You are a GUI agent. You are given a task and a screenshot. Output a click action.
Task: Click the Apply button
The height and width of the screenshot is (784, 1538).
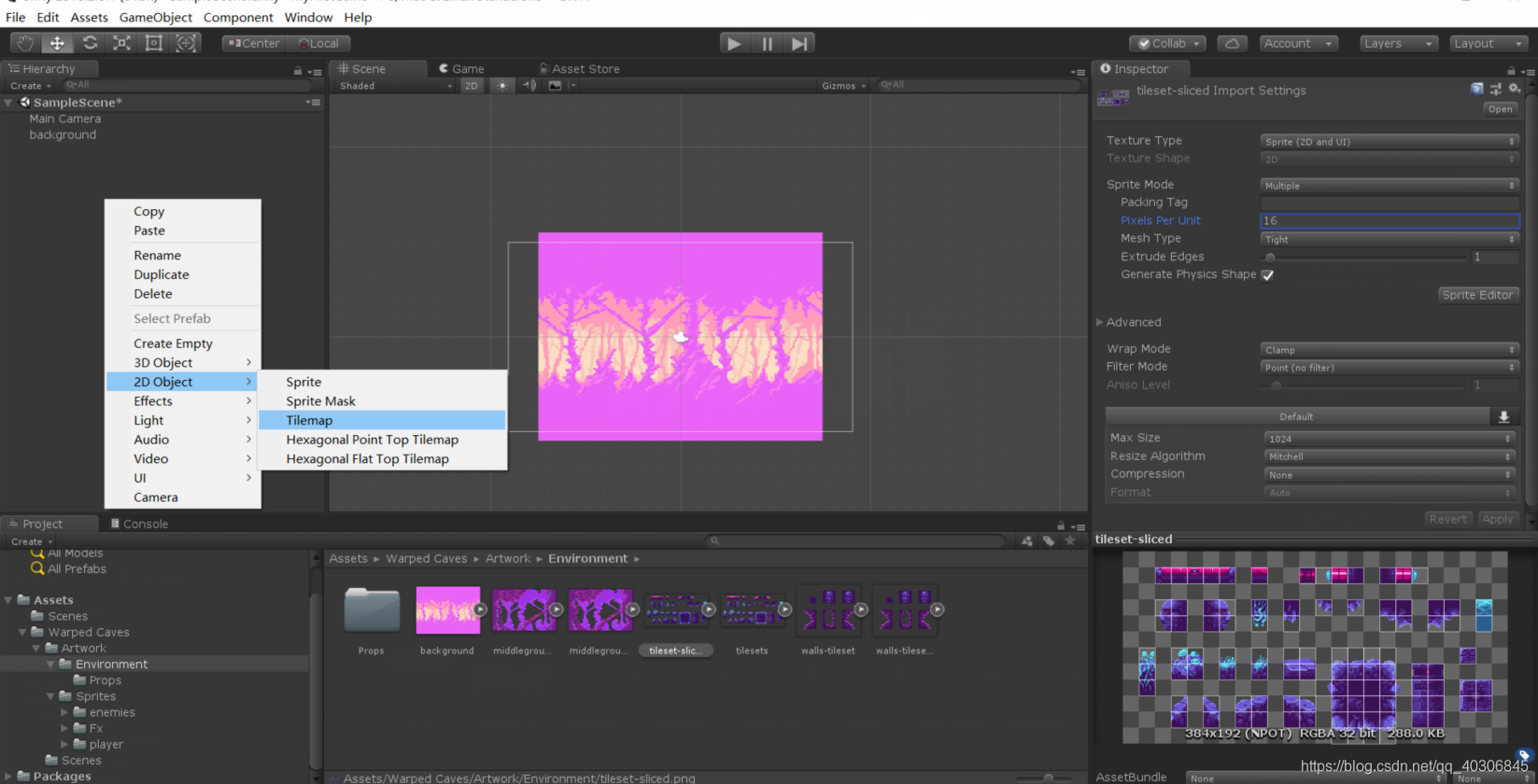tap(1497, 519)
